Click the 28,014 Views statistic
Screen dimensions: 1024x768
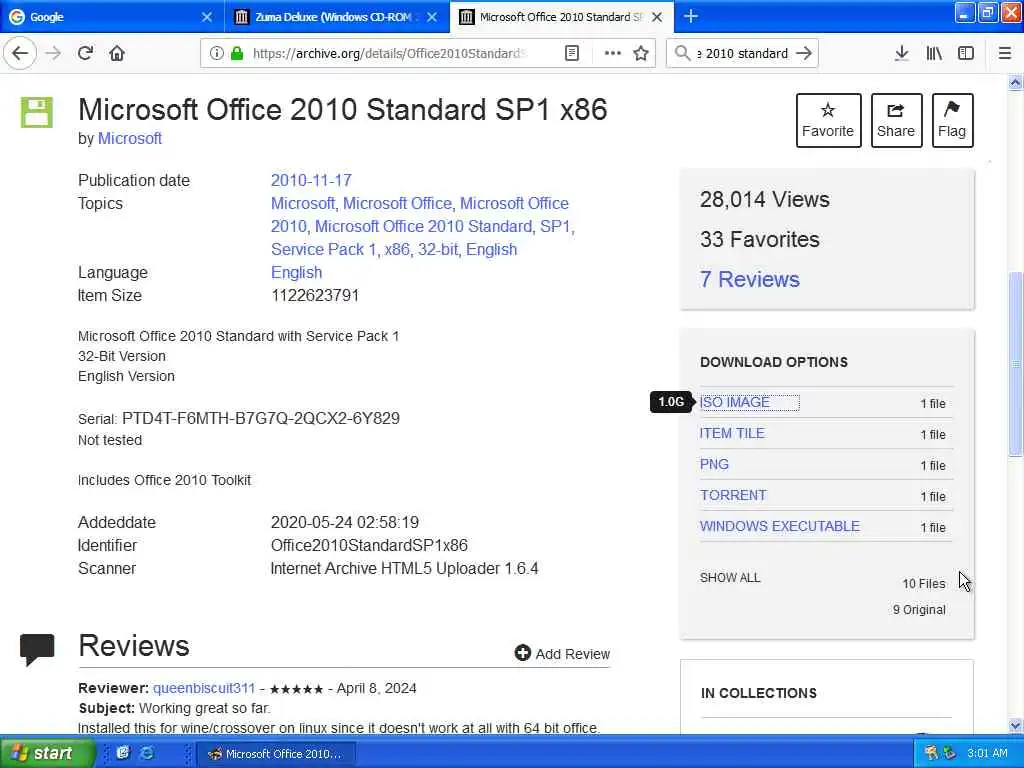764,199
